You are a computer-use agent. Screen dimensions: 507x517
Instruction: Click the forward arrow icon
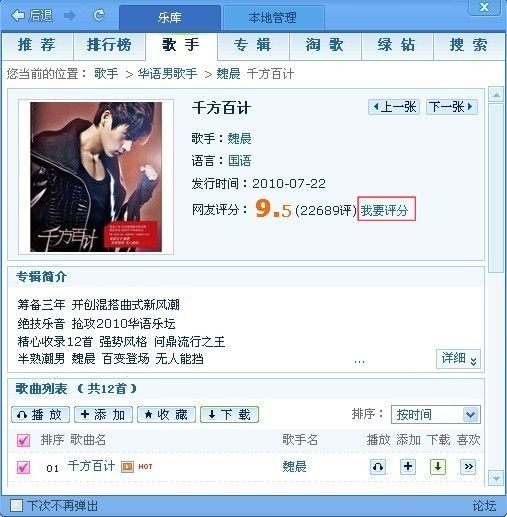[70, 15]
